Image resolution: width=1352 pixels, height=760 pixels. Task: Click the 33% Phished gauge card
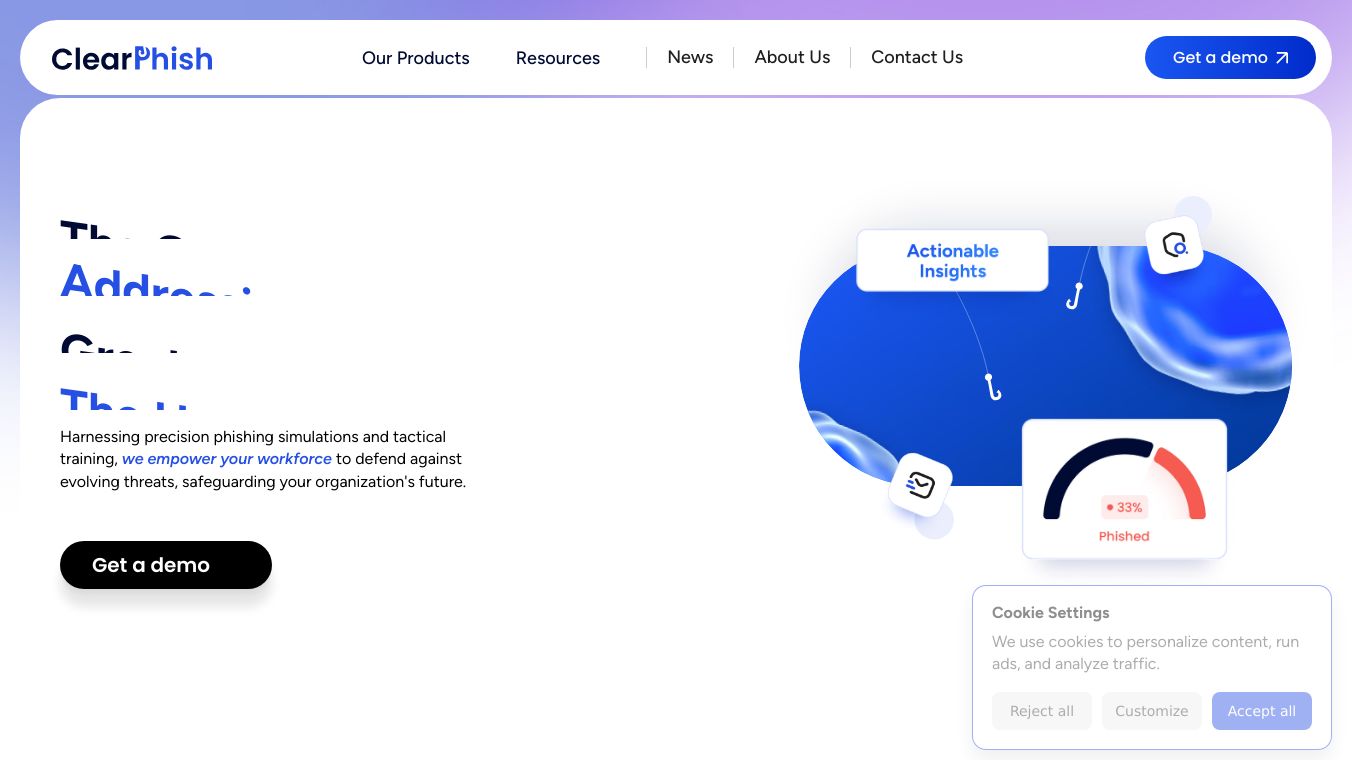pyautogui.click(x=1124, y=489)
